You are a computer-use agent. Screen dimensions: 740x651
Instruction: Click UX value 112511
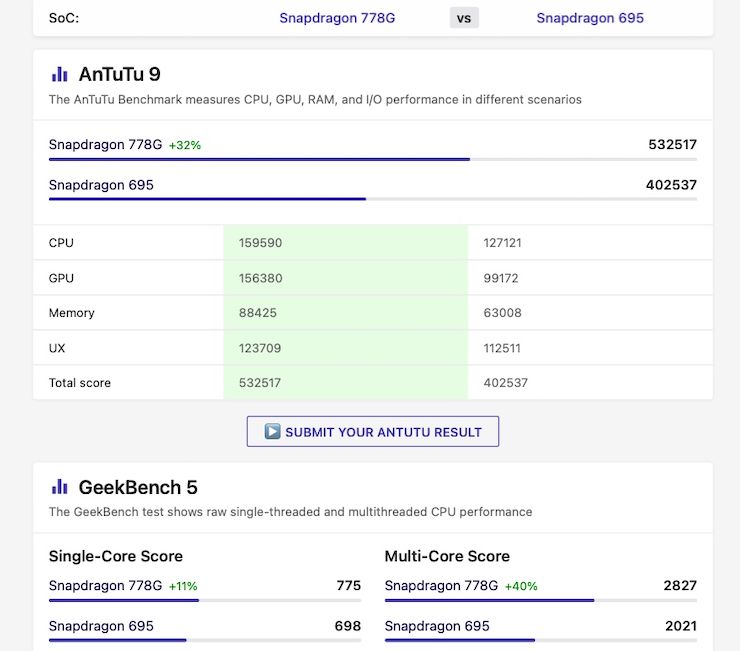tap(502, 348)
